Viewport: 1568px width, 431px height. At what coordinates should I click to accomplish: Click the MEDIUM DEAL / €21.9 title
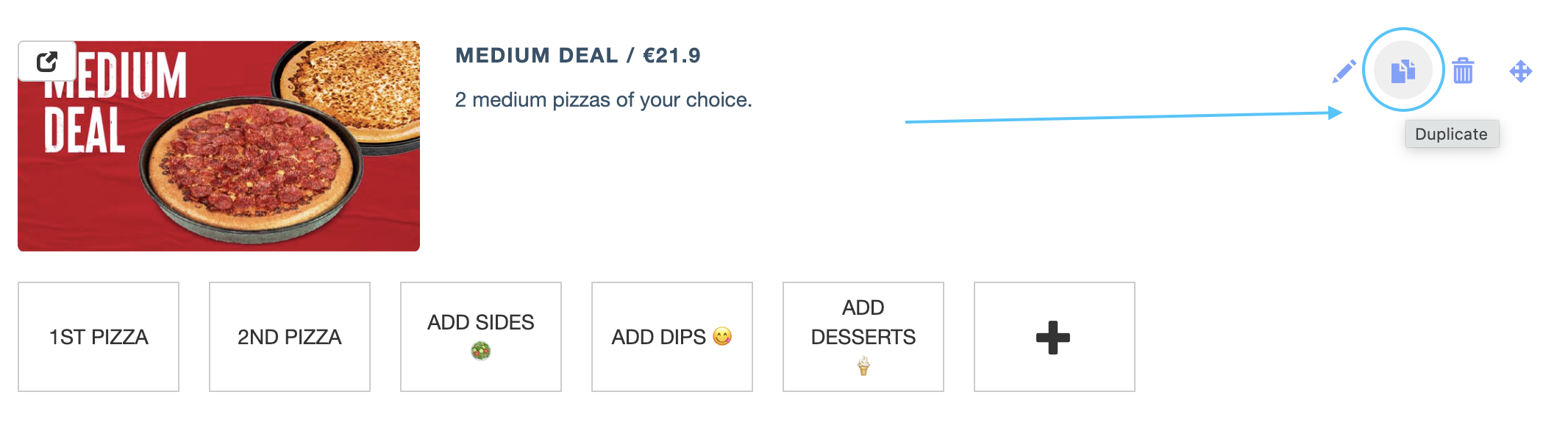[578, 55]
